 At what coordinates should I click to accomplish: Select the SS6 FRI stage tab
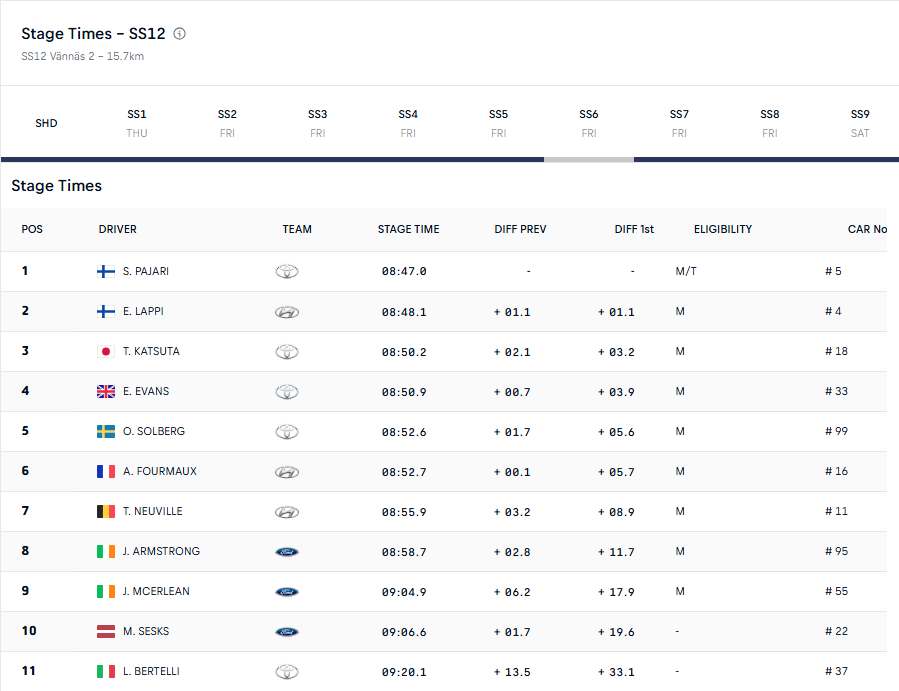tap(589, 123)
